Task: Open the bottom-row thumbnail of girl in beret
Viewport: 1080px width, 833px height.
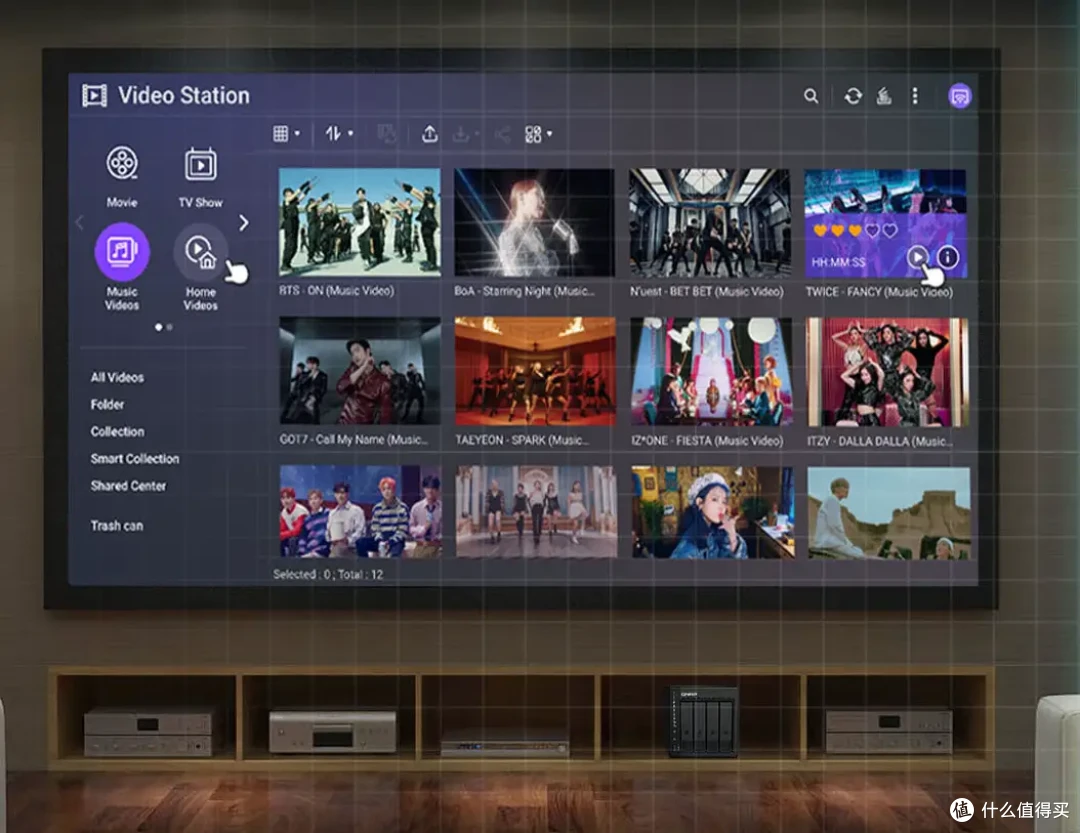Action: (713, 512)
